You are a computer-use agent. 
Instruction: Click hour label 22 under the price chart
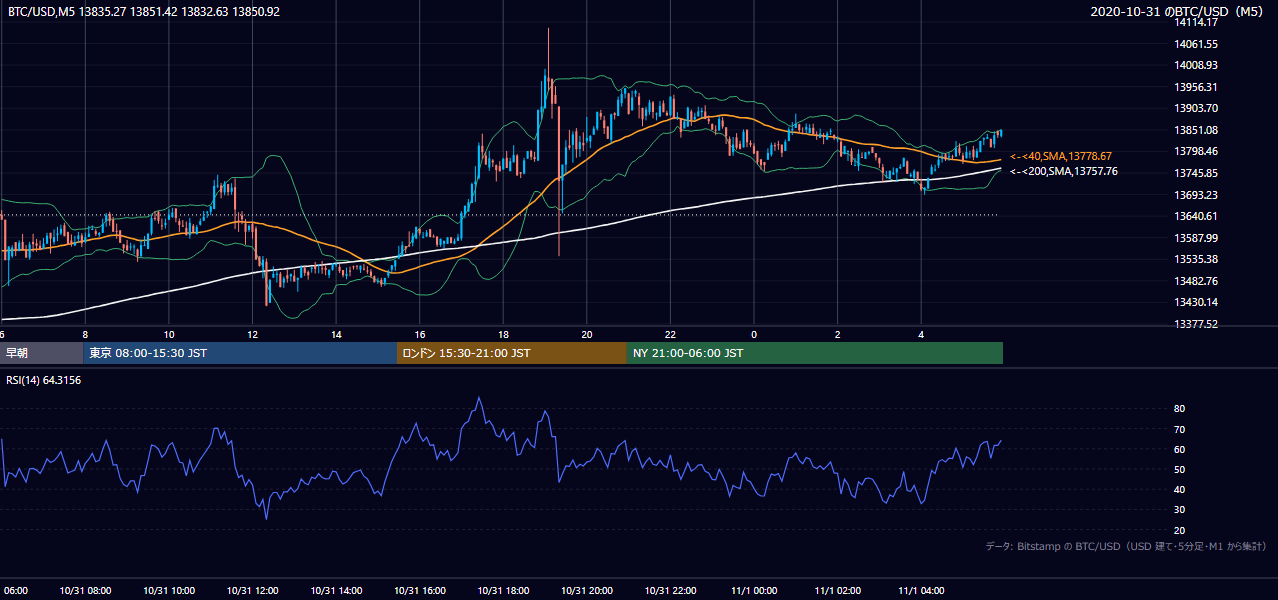coord(670,334)
